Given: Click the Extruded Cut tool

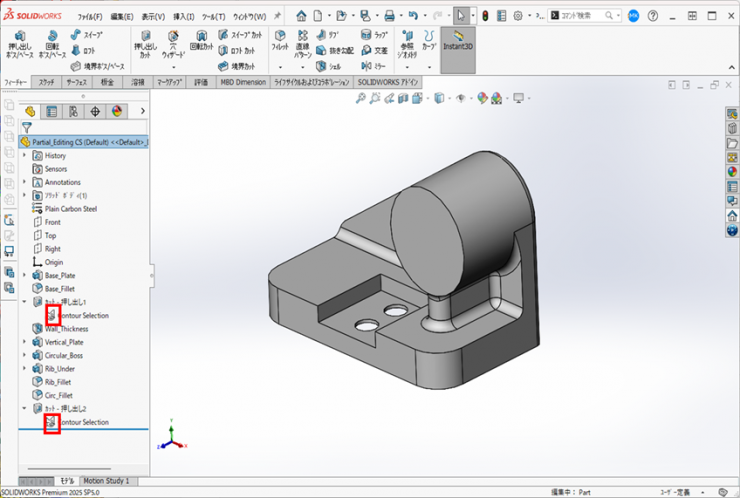Looking at the screenshot, I should [x=146, y=44].
